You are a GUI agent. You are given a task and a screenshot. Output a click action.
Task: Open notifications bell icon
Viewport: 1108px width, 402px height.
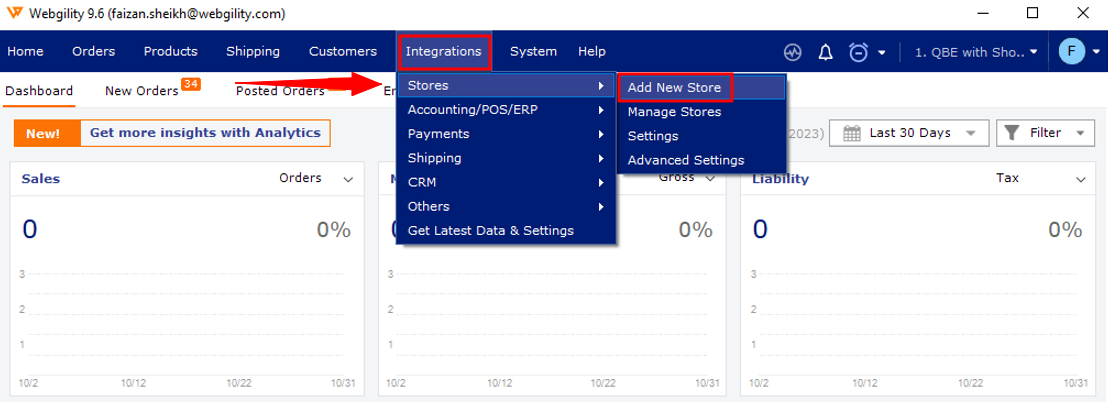[x=825, y=52]
